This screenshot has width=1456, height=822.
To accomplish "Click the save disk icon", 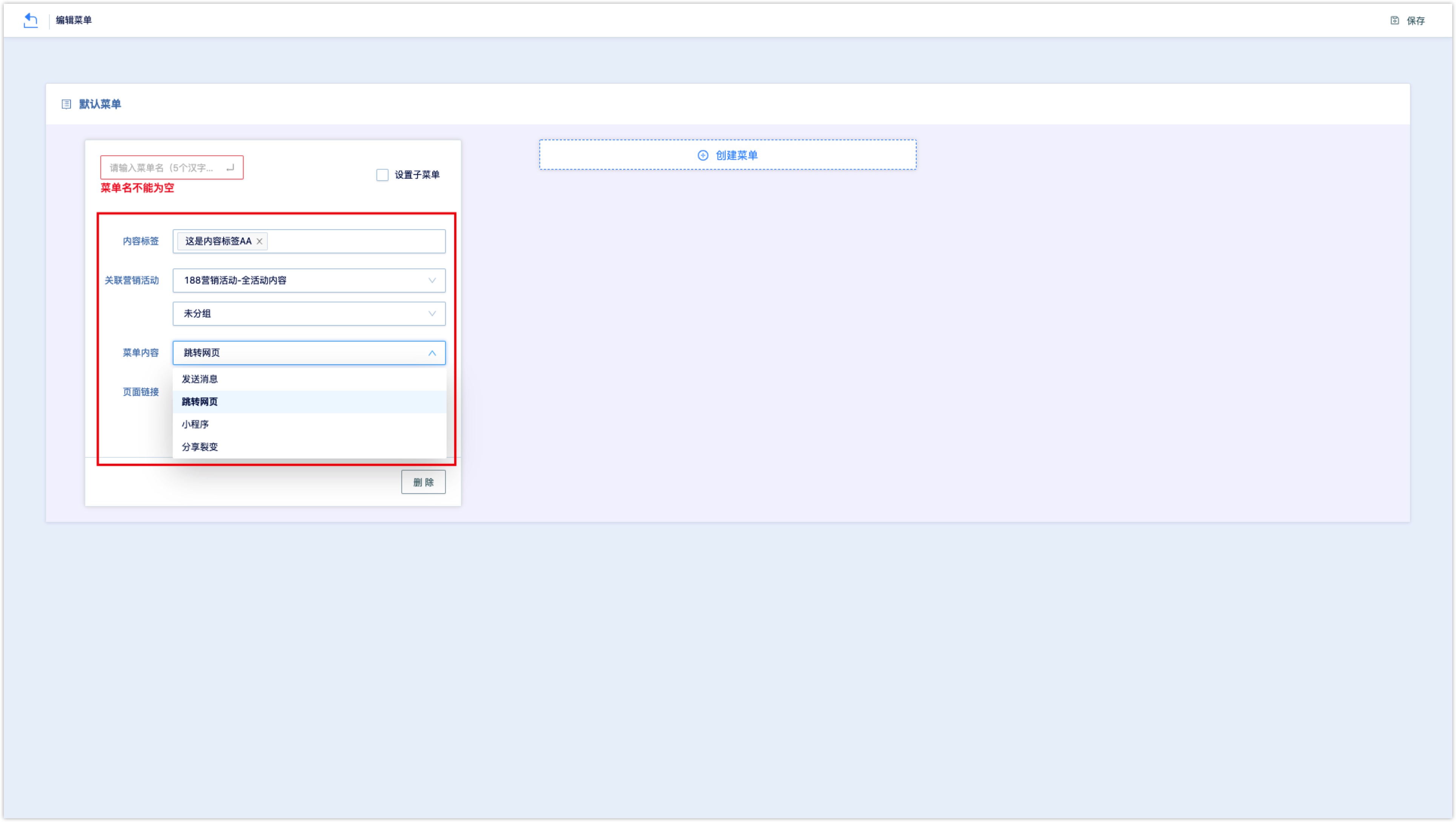I will click(1395, 20).
